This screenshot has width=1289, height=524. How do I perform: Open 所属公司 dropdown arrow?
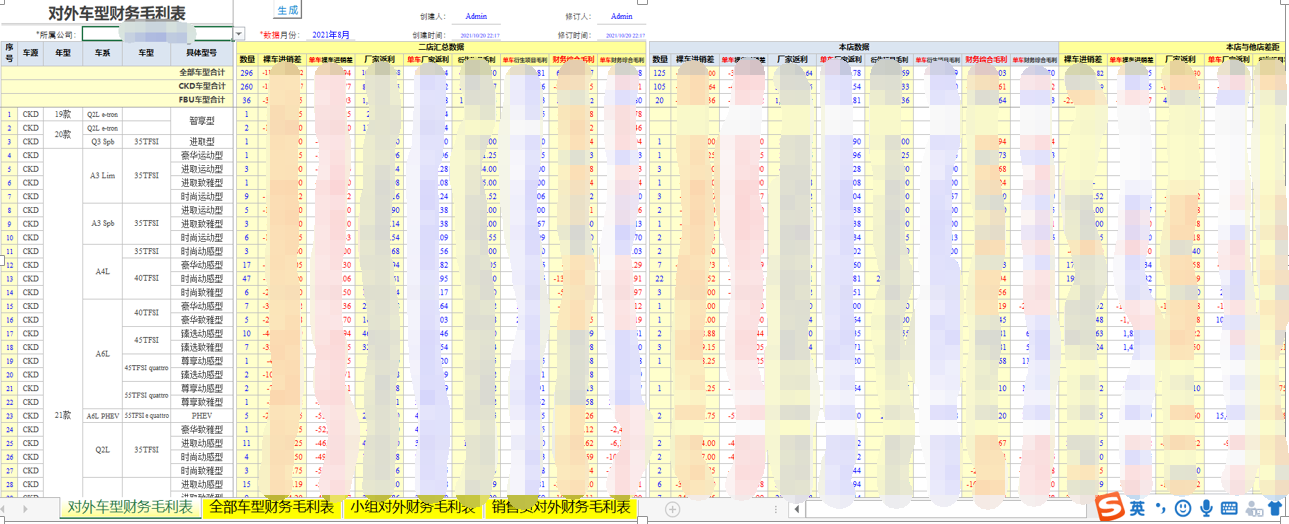coord(239,34)
